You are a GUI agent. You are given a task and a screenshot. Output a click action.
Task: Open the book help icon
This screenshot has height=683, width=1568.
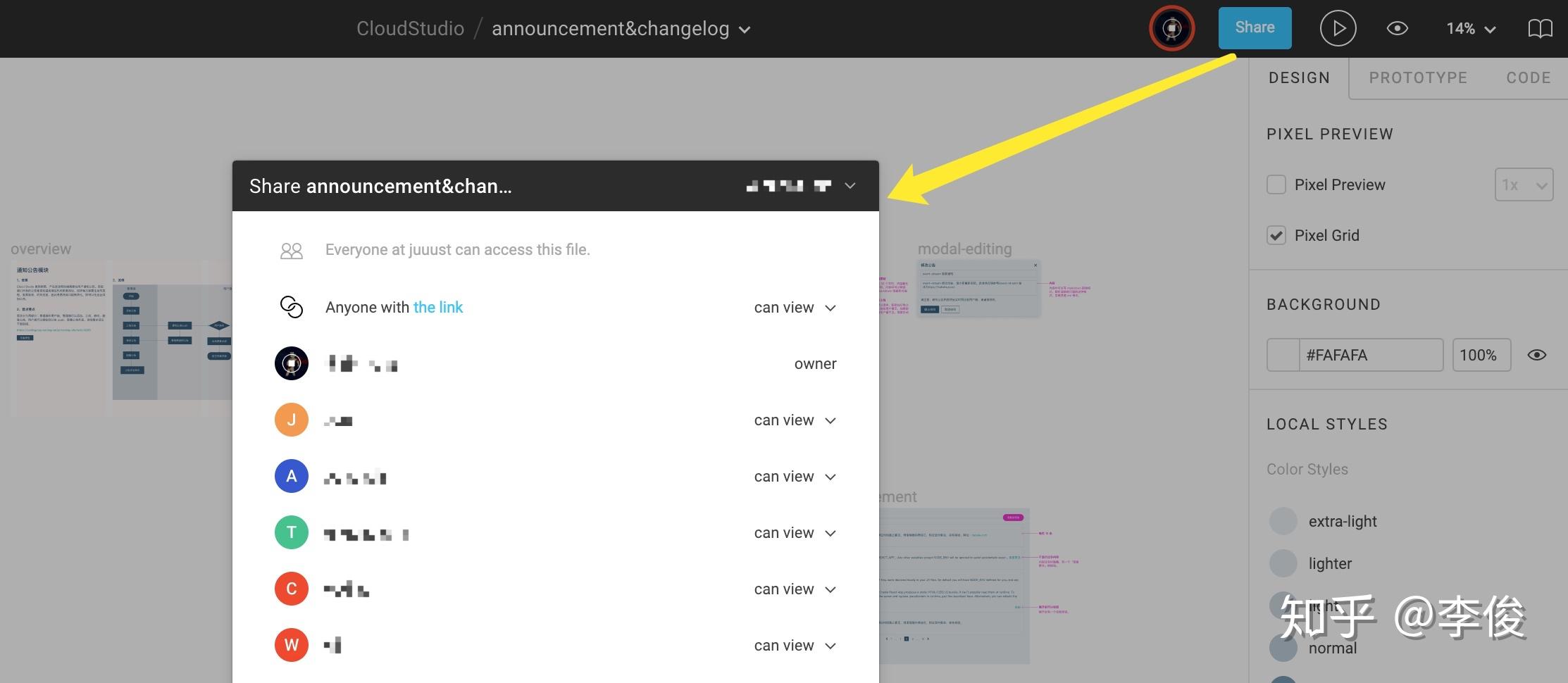(x=1540, y=29)
